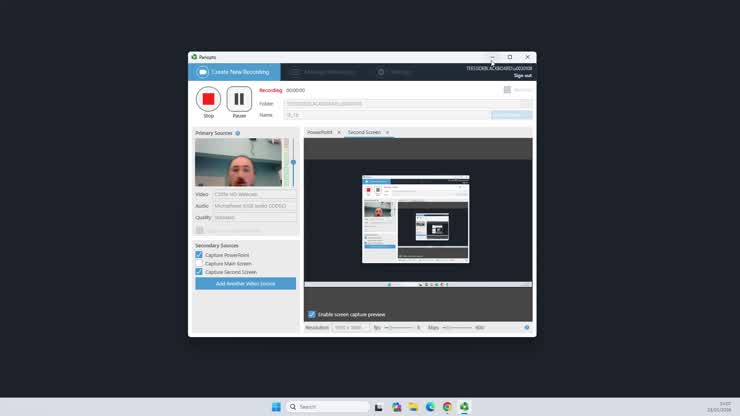Click the recording Name field

(x=387, y=115)
